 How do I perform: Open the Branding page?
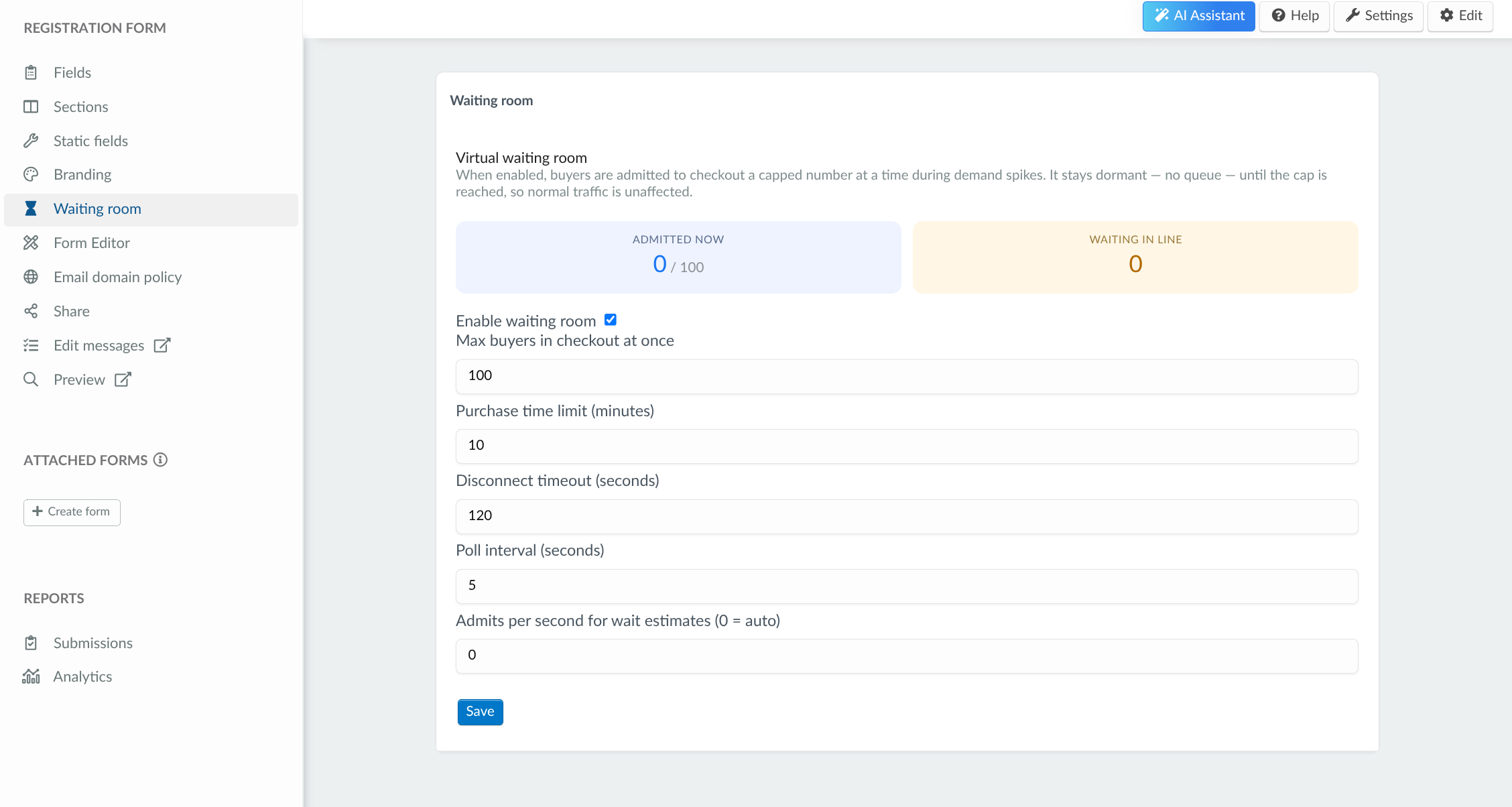coord(151,174)
